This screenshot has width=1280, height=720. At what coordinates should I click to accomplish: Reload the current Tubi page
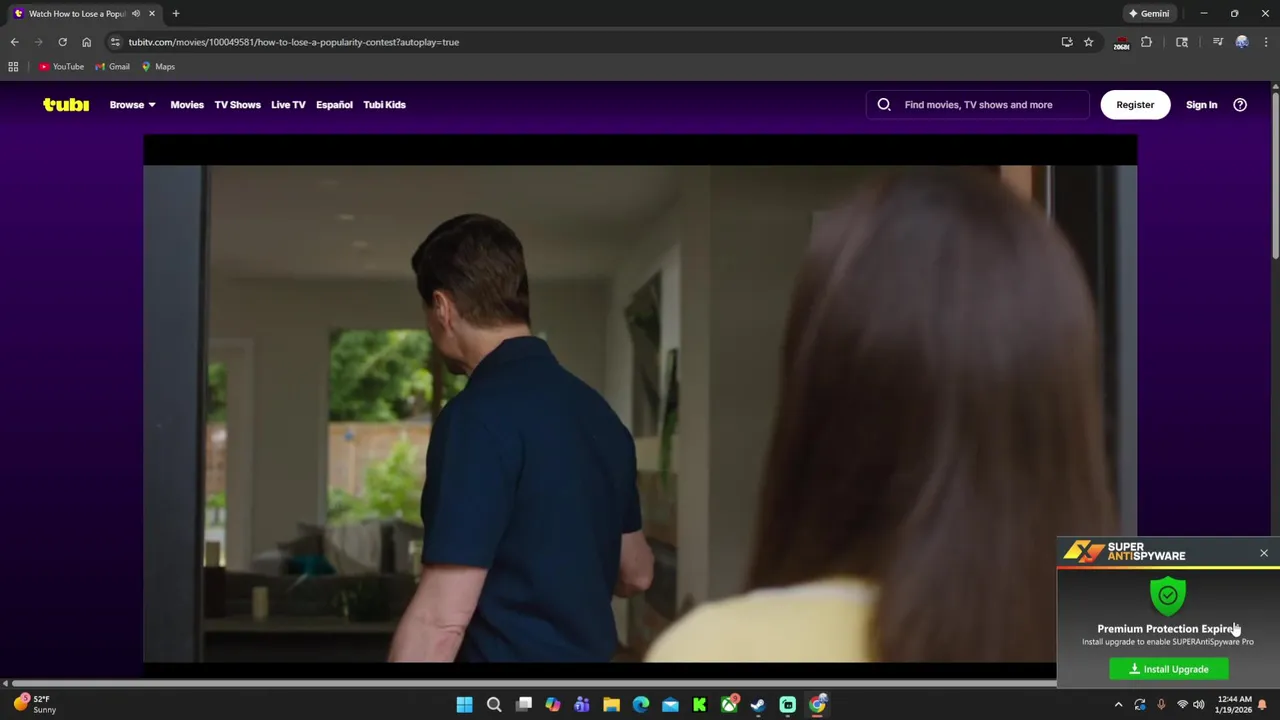pos(62,42)
